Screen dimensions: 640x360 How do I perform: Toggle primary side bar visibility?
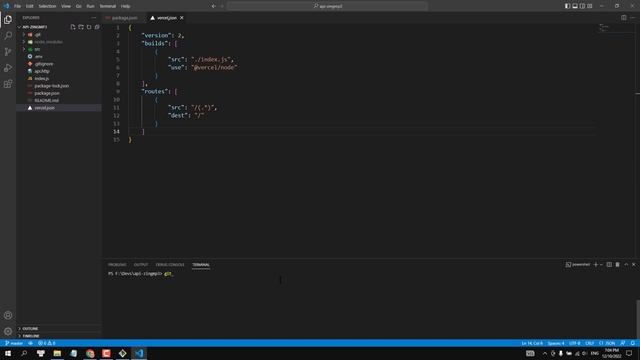(567, 6)
